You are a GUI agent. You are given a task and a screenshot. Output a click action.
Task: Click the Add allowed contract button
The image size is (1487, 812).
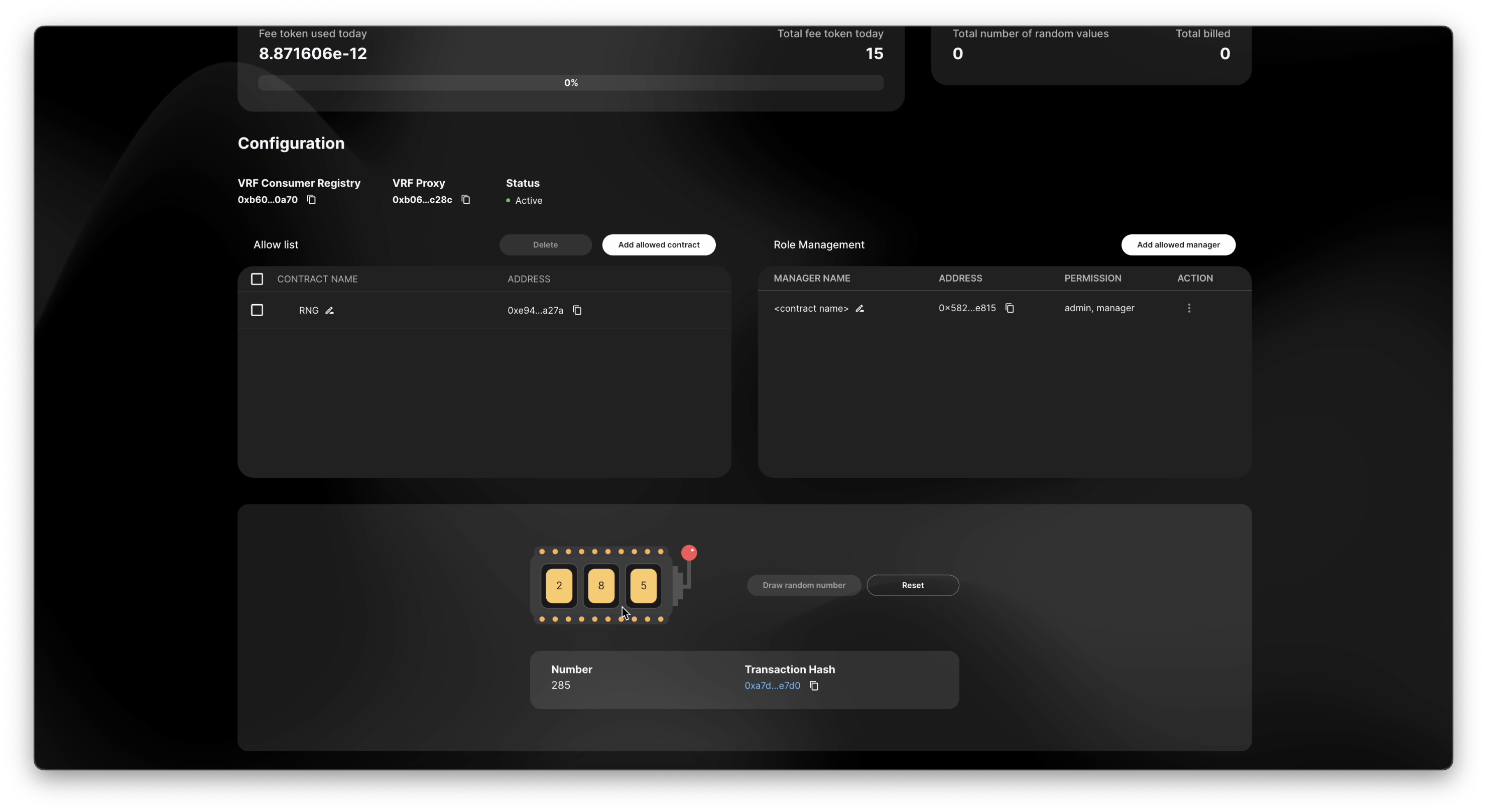(x=659, y=245)
